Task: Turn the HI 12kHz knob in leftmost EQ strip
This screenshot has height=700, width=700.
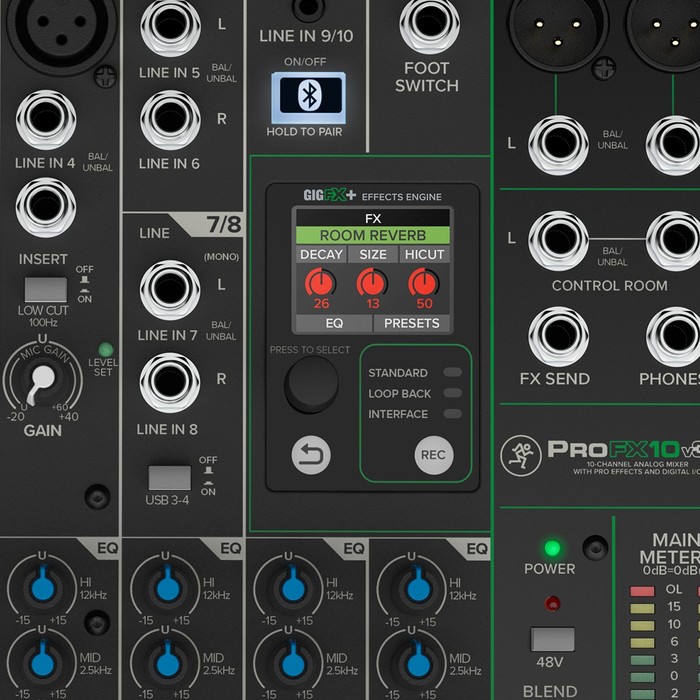Action: click(x=43, y=586)
